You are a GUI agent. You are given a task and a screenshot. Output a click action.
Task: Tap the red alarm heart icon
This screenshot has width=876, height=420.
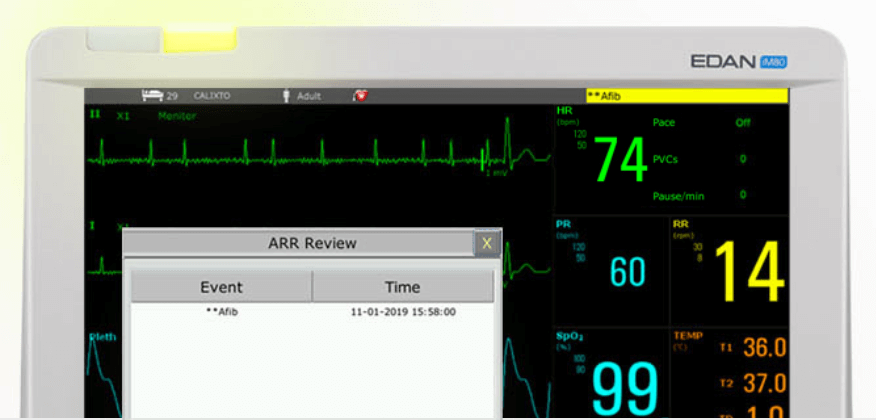click(x=359, y=96)
